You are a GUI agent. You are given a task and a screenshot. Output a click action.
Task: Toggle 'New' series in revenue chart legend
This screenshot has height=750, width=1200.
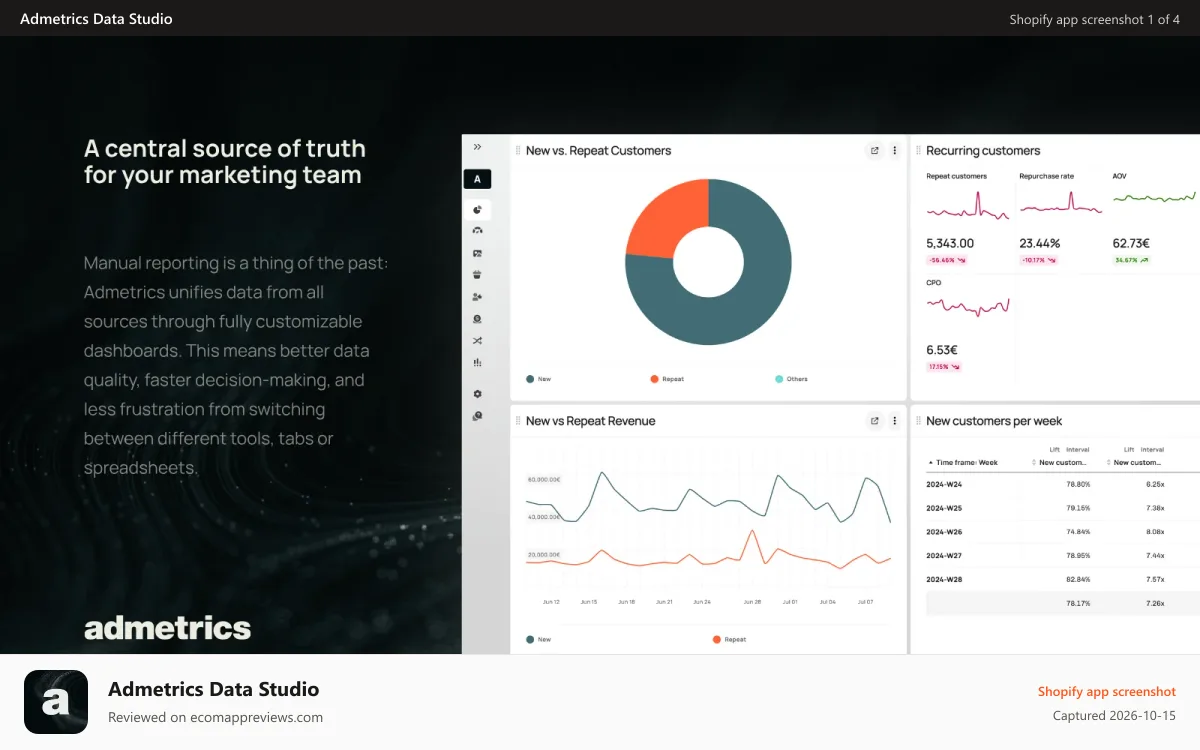[x=539, y=639]
